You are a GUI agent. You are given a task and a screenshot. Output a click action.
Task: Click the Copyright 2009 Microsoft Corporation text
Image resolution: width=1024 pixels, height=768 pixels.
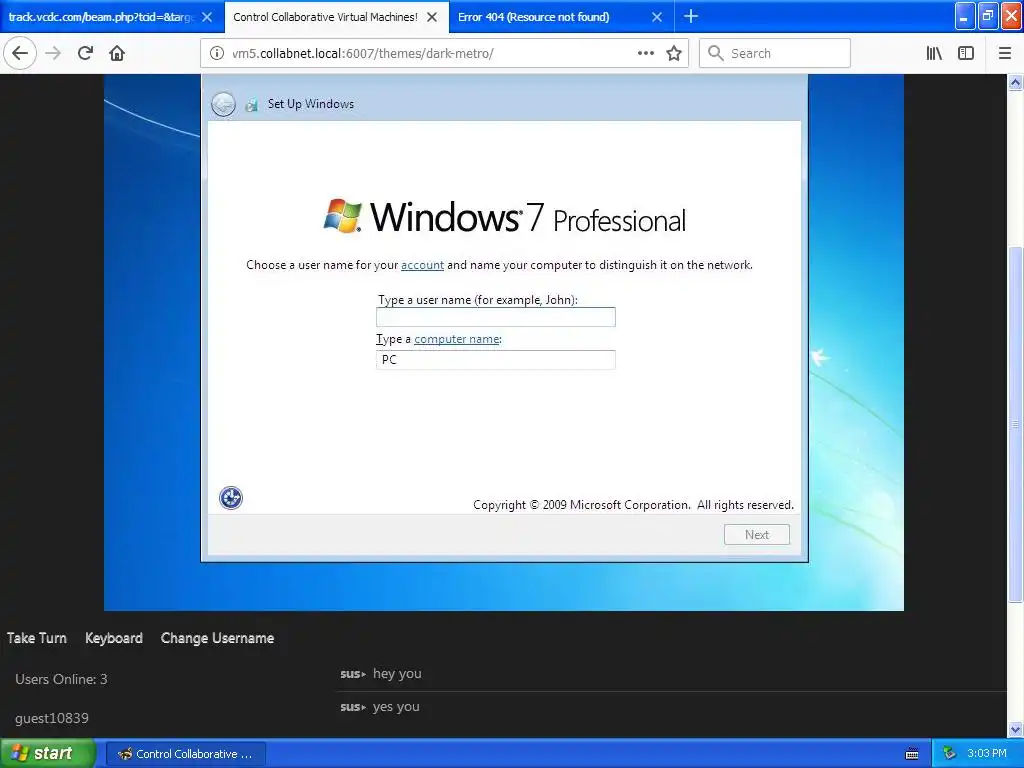pyautogui.click(x=633, y=505)
